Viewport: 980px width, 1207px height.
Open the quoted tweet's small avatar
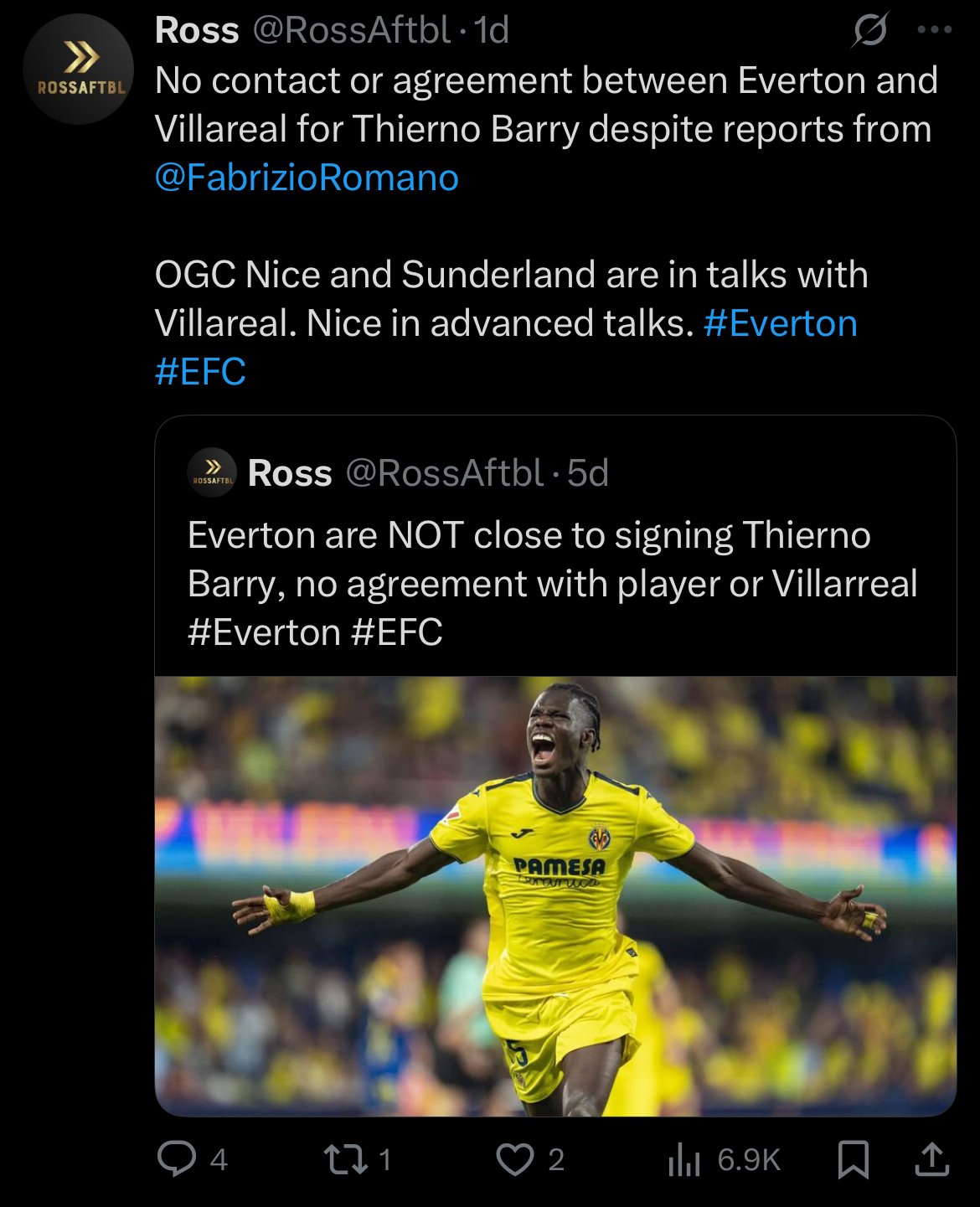coord(212,473)
